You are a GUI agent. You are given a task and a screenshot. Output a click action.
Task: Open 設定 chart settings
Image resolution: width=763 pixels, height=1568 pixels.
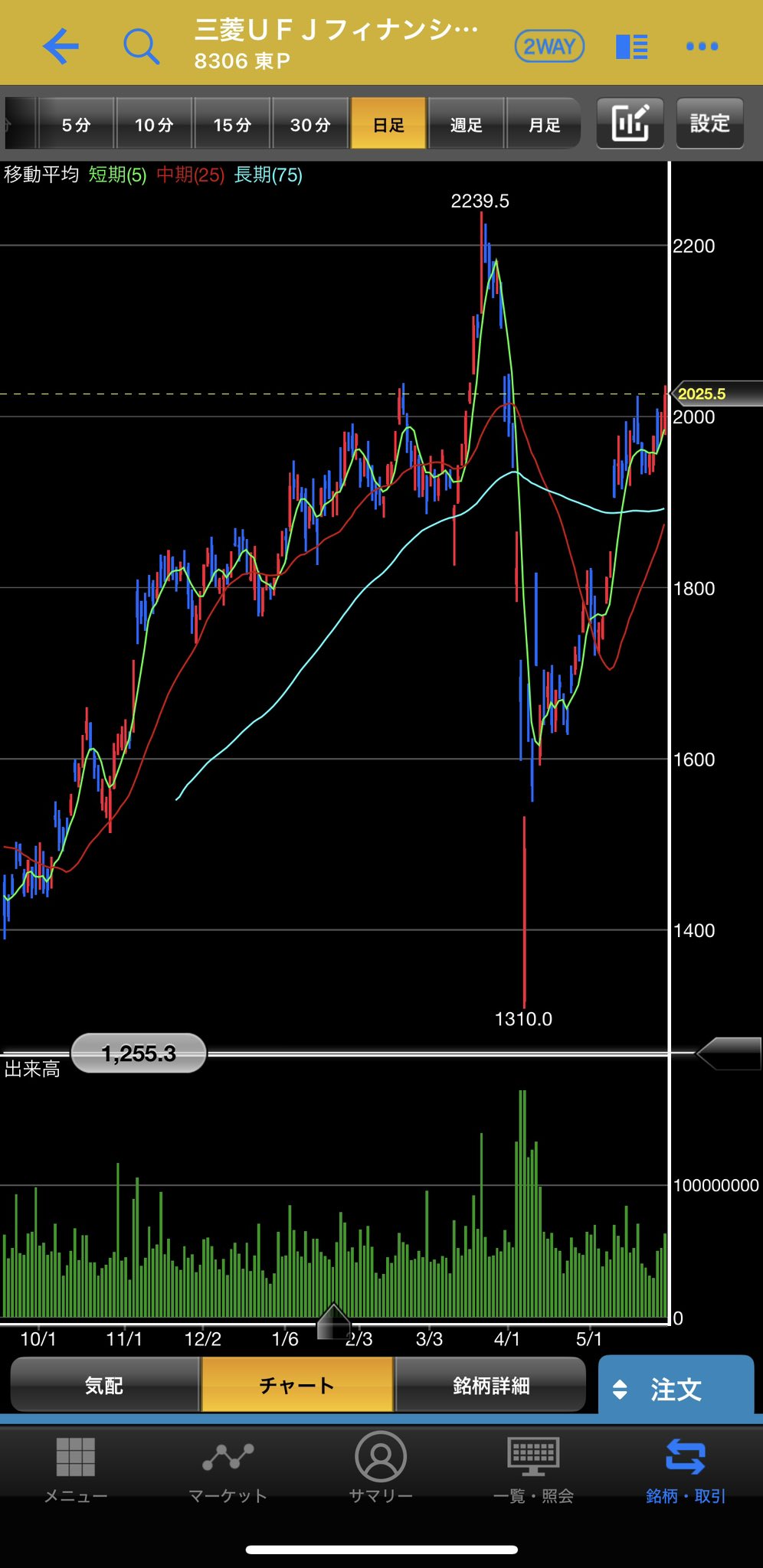[x=710, y=123]
